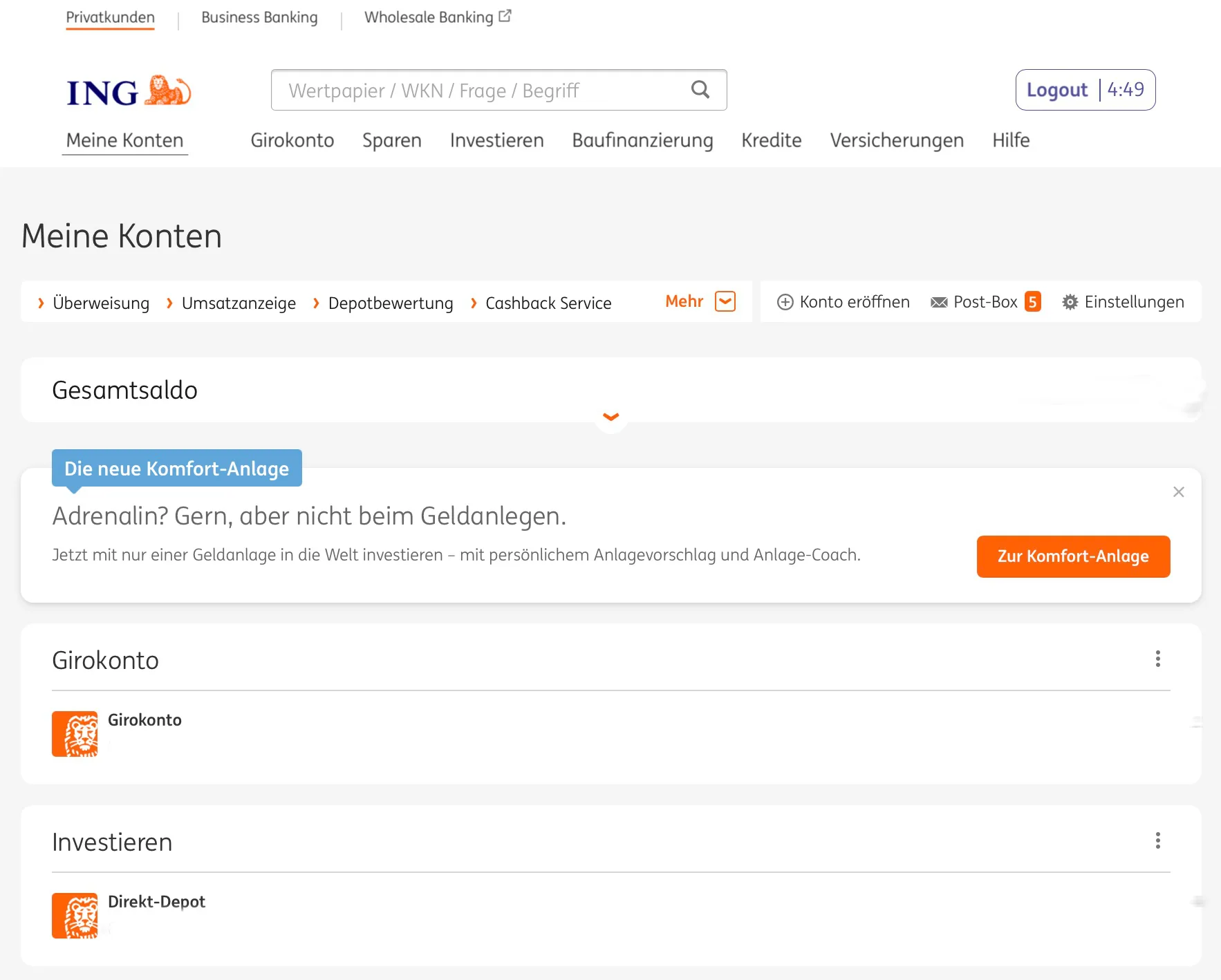Open the Direkt-Depot account row
The image size is (1221, 980).
[x=611, y=916]
